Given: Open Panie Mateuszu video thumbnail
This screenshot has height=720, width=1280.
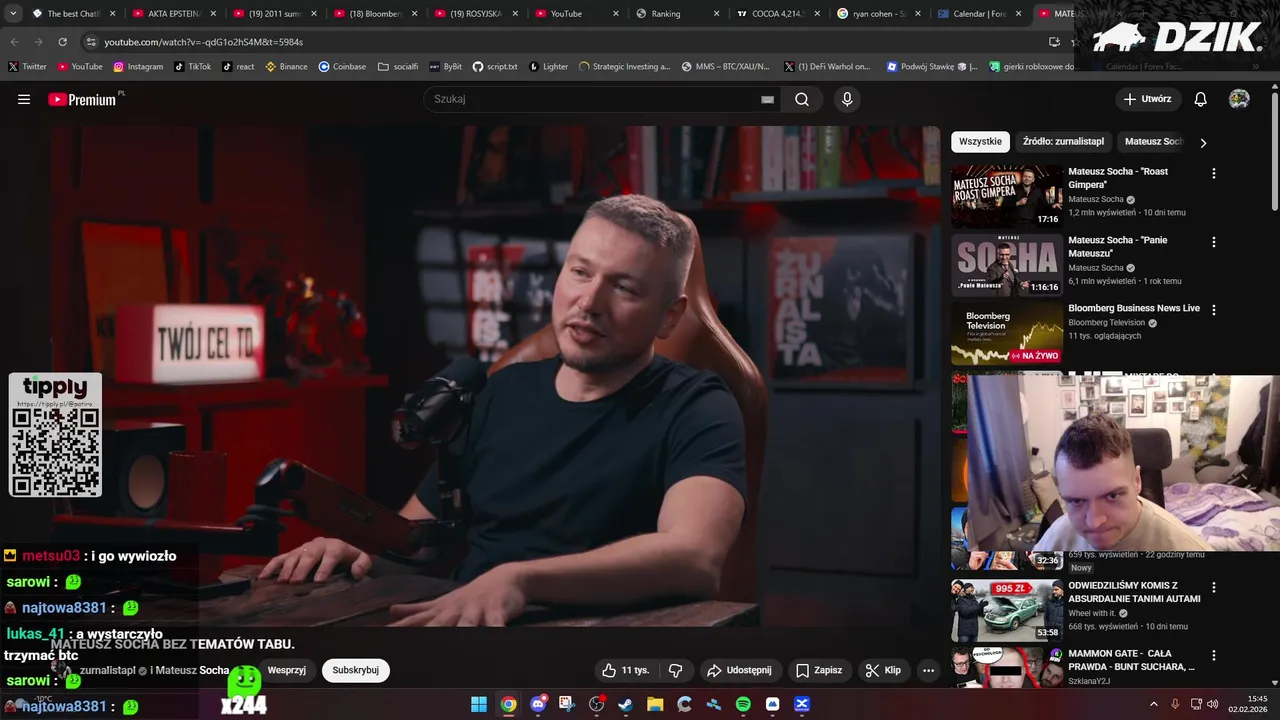Looking at the screenshot, I should 1007,265.
